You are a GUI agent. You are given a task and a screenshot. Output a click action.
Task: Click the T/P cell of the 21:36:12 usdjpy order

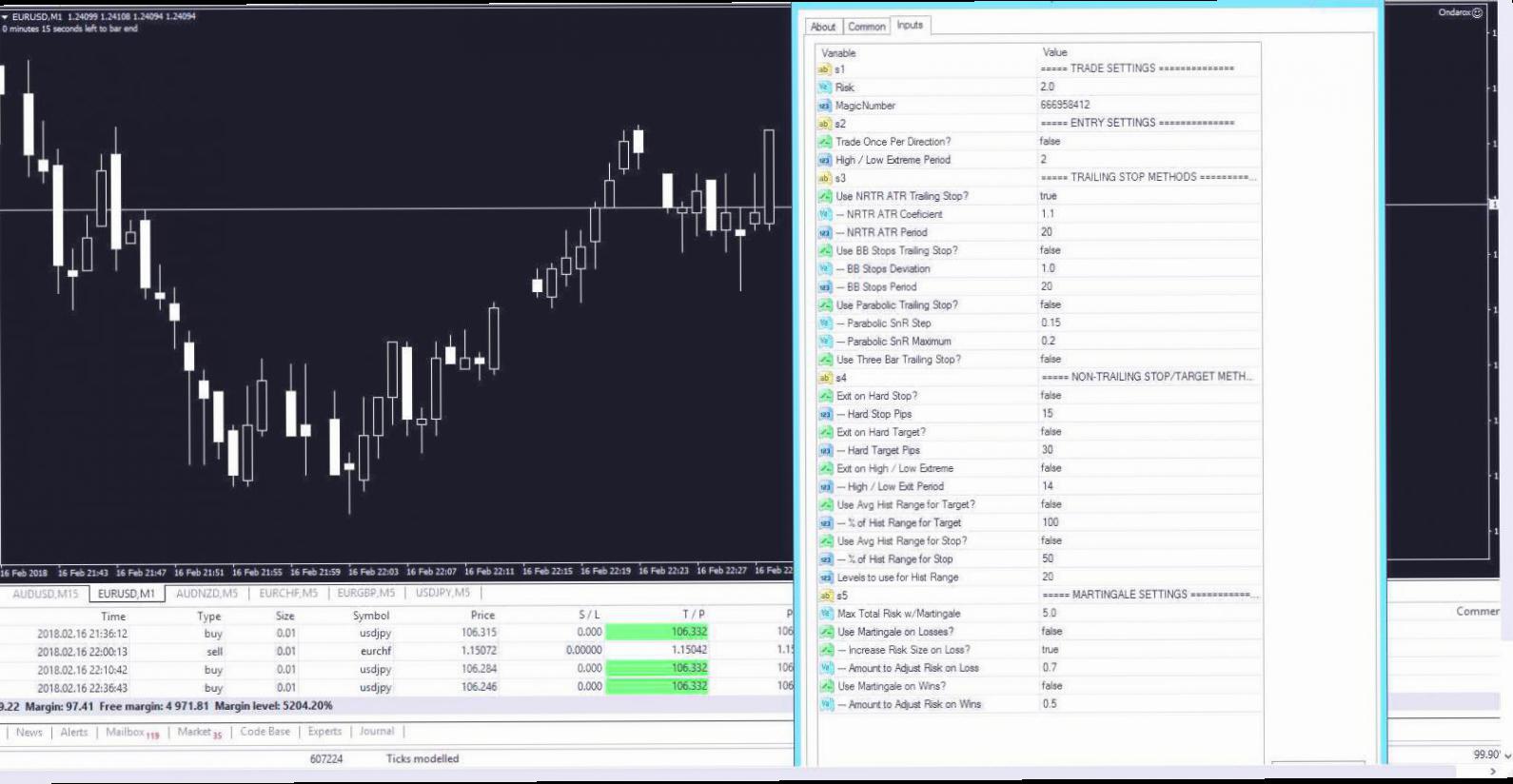pyautogui.click(x=657, y=633)
